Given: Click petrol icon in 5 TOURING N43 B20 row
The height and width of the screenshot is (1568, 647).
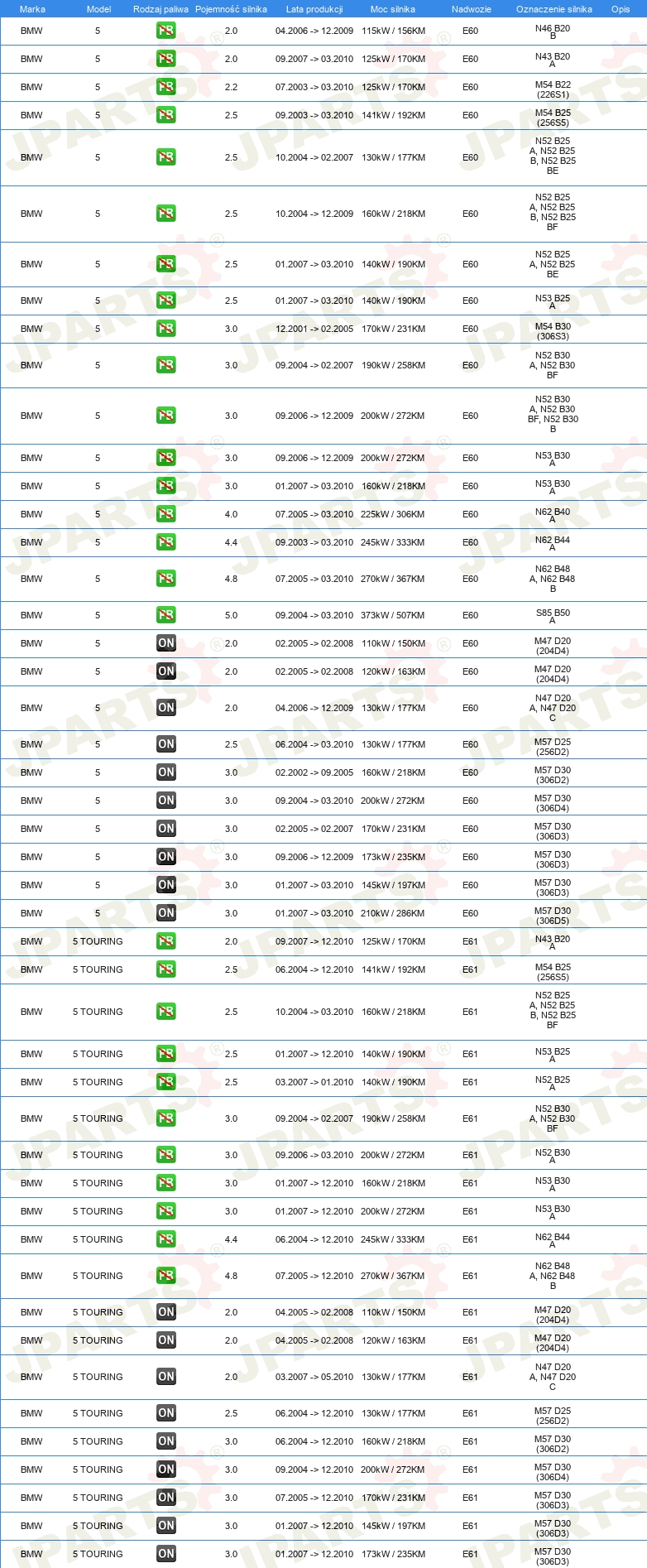Looking at the screenshot, I should [x=166, y=941].
